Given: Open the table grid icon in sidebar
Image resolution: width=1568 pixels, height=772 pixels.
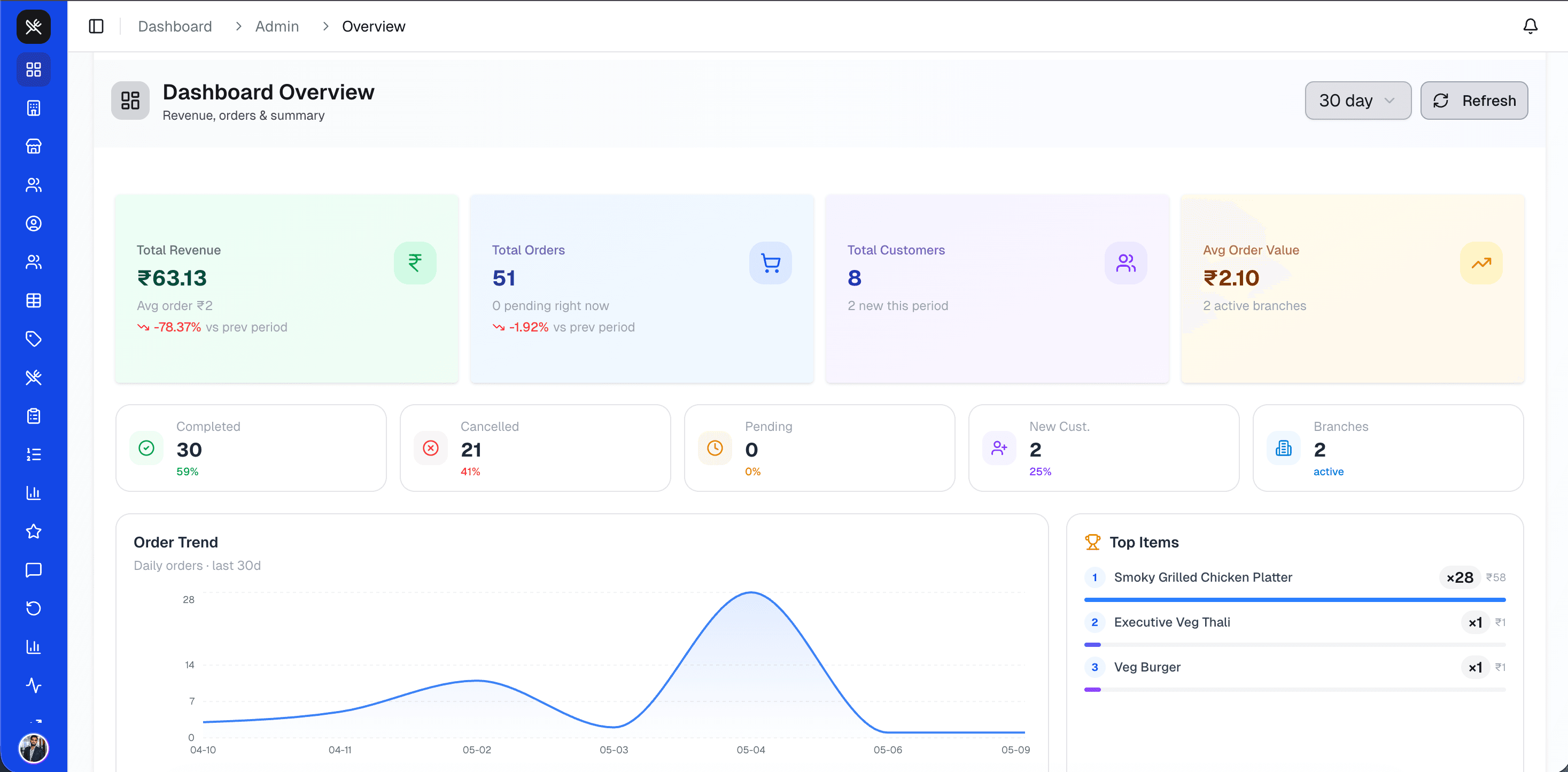Looking at the screenshot, I should coord(34,301).
